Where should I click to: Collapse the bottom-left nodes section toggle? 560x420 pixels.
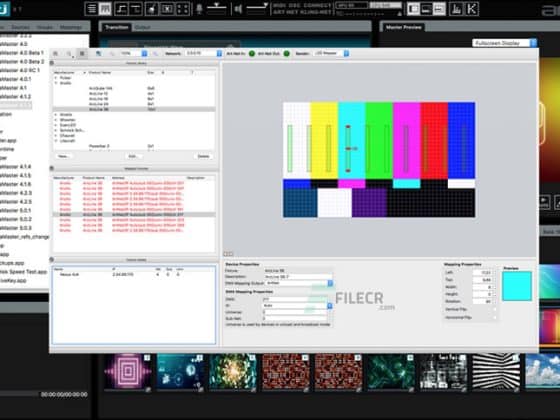tap(52, 260)
